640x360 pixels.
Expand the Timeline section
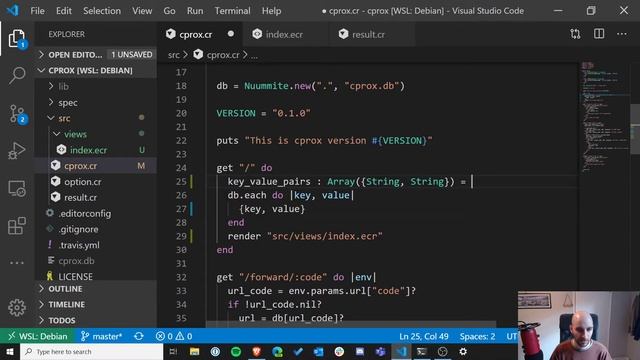pos(96,304)
